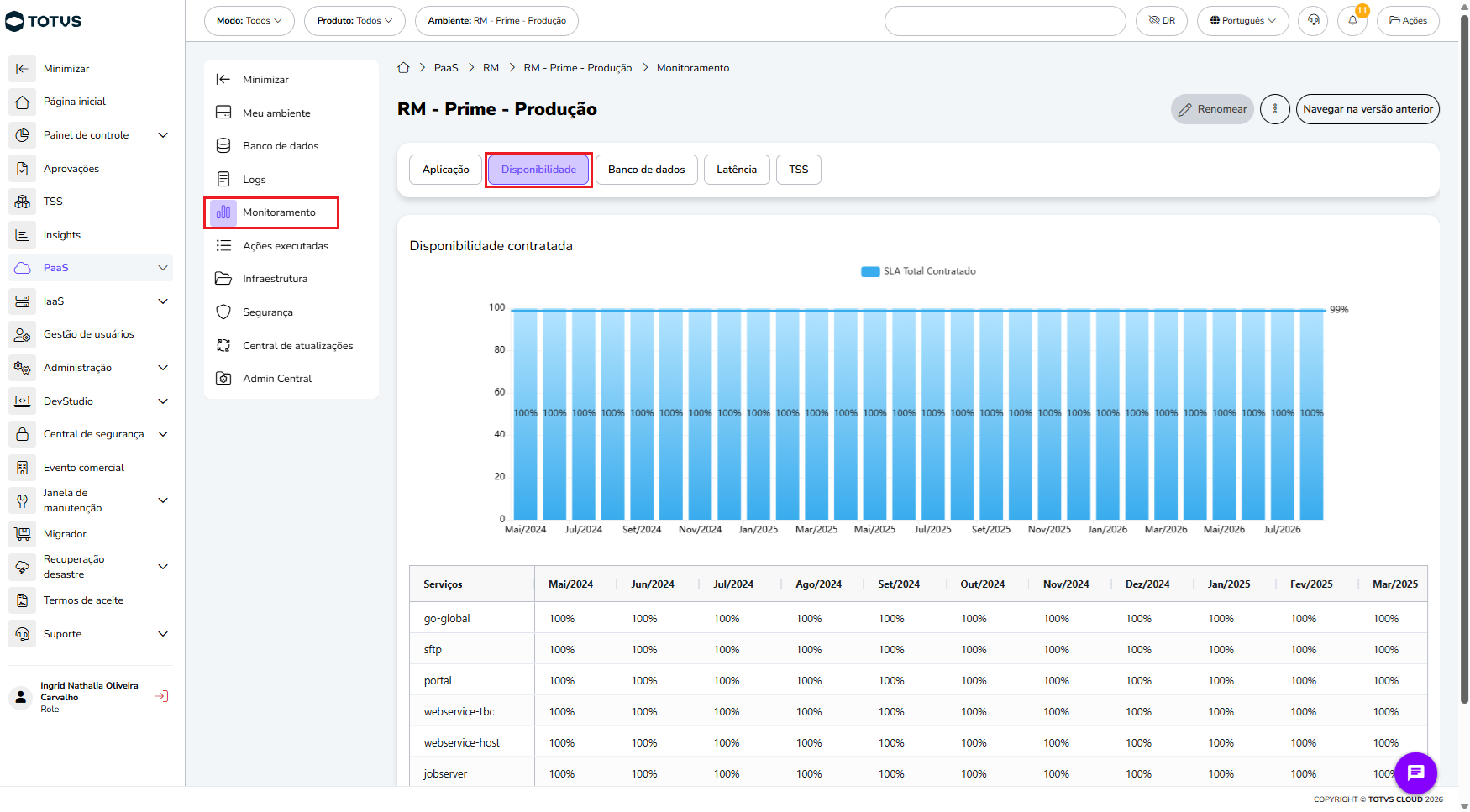Expand the Administração menu chevron
1470x812 pixels.
163,368
